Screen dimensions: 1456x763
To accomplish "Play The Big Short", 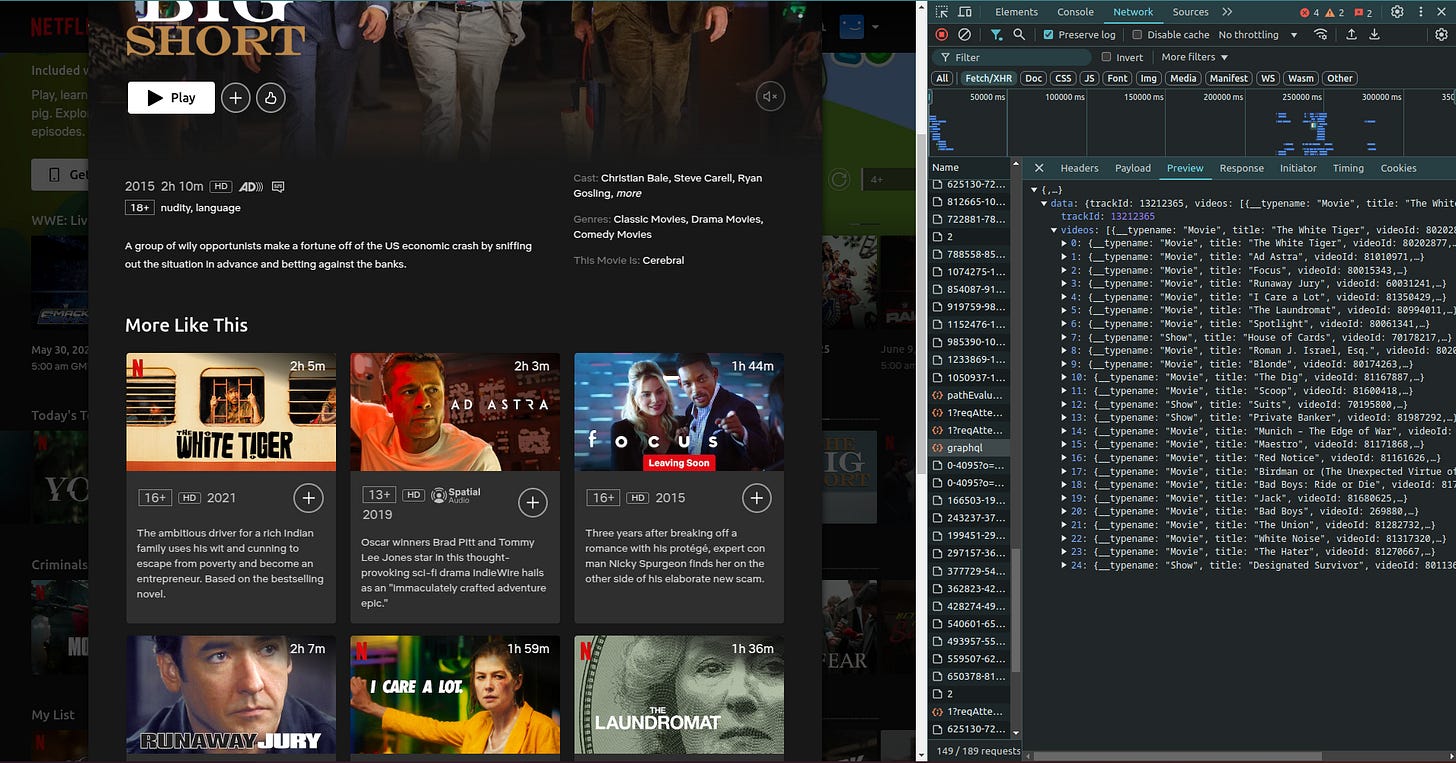I will [x=171, y=98].
